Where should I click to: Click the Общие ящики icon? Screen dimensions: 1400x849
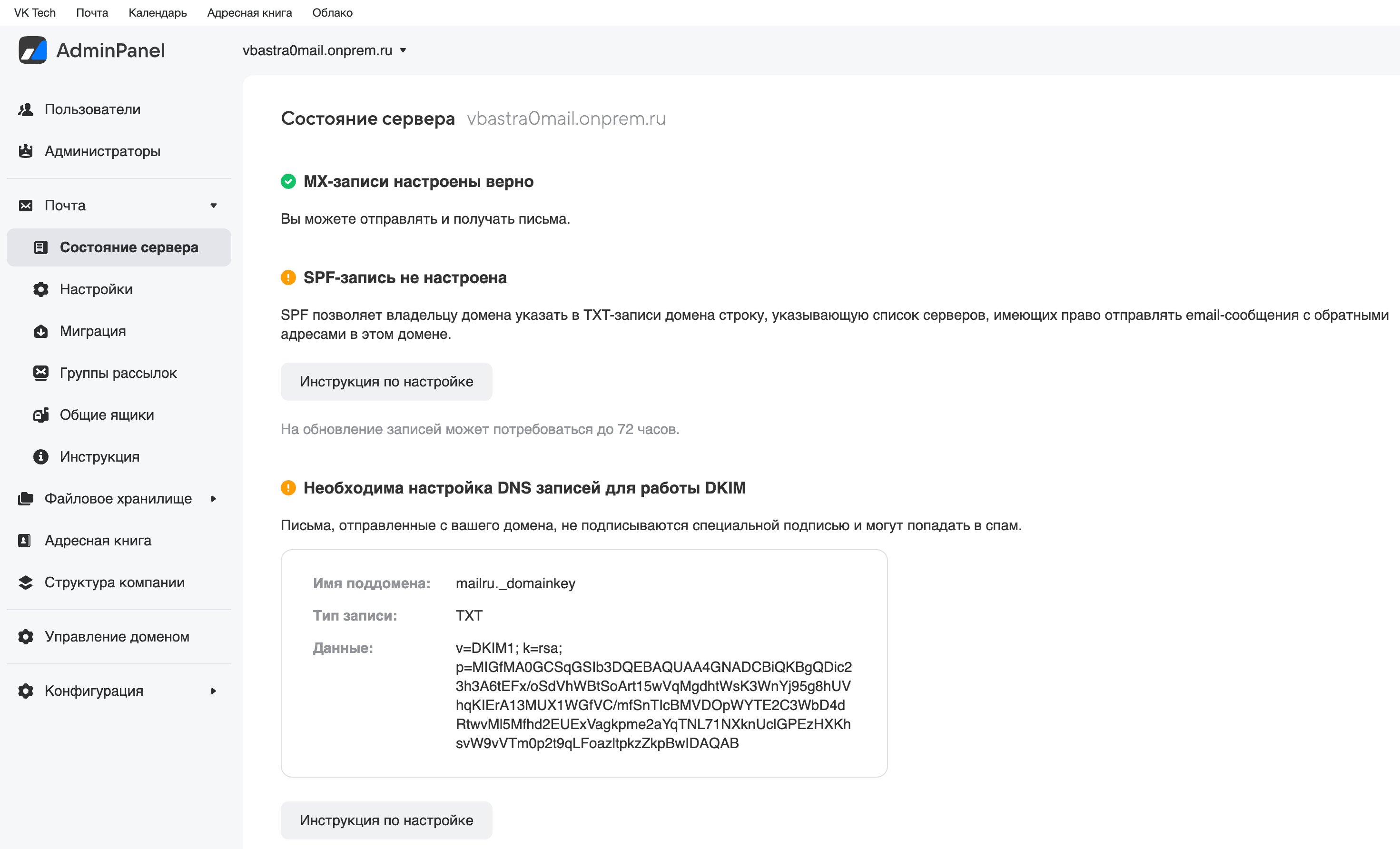coord(41,415)
